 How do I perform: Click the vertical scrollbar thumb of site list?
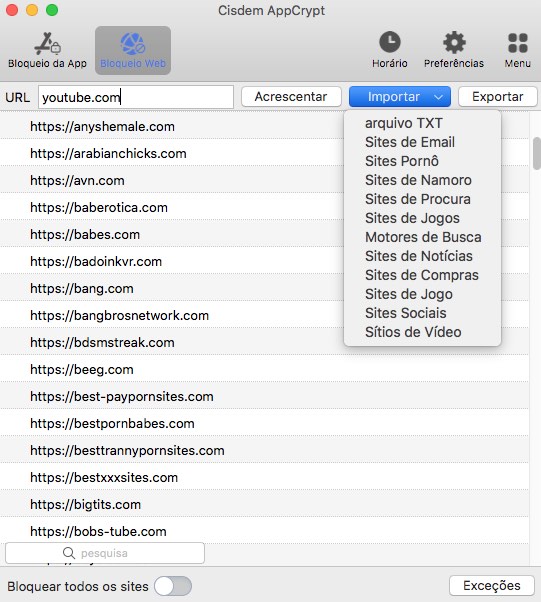point(536,153)
